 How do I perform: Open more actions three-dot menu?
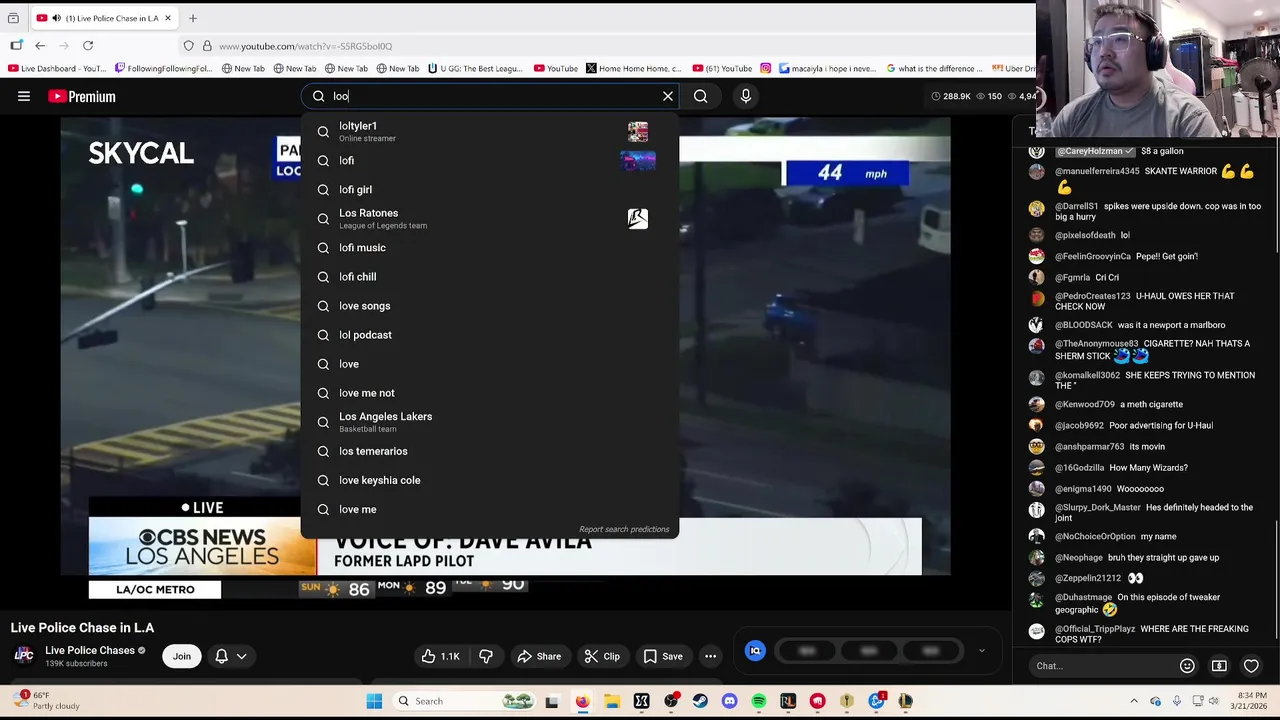point(710,656)
